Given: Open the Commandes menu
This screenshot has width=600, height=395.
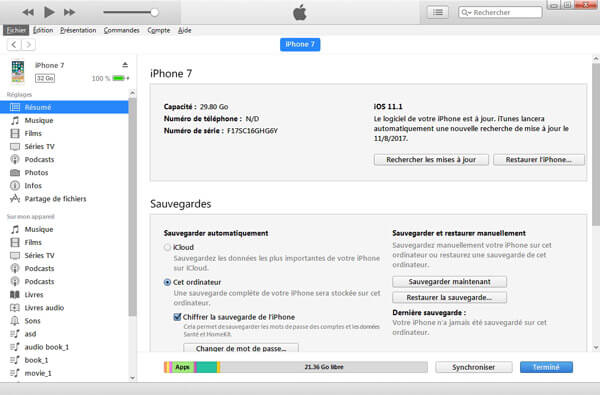Looking at the screenshot, I should (121, 30).
